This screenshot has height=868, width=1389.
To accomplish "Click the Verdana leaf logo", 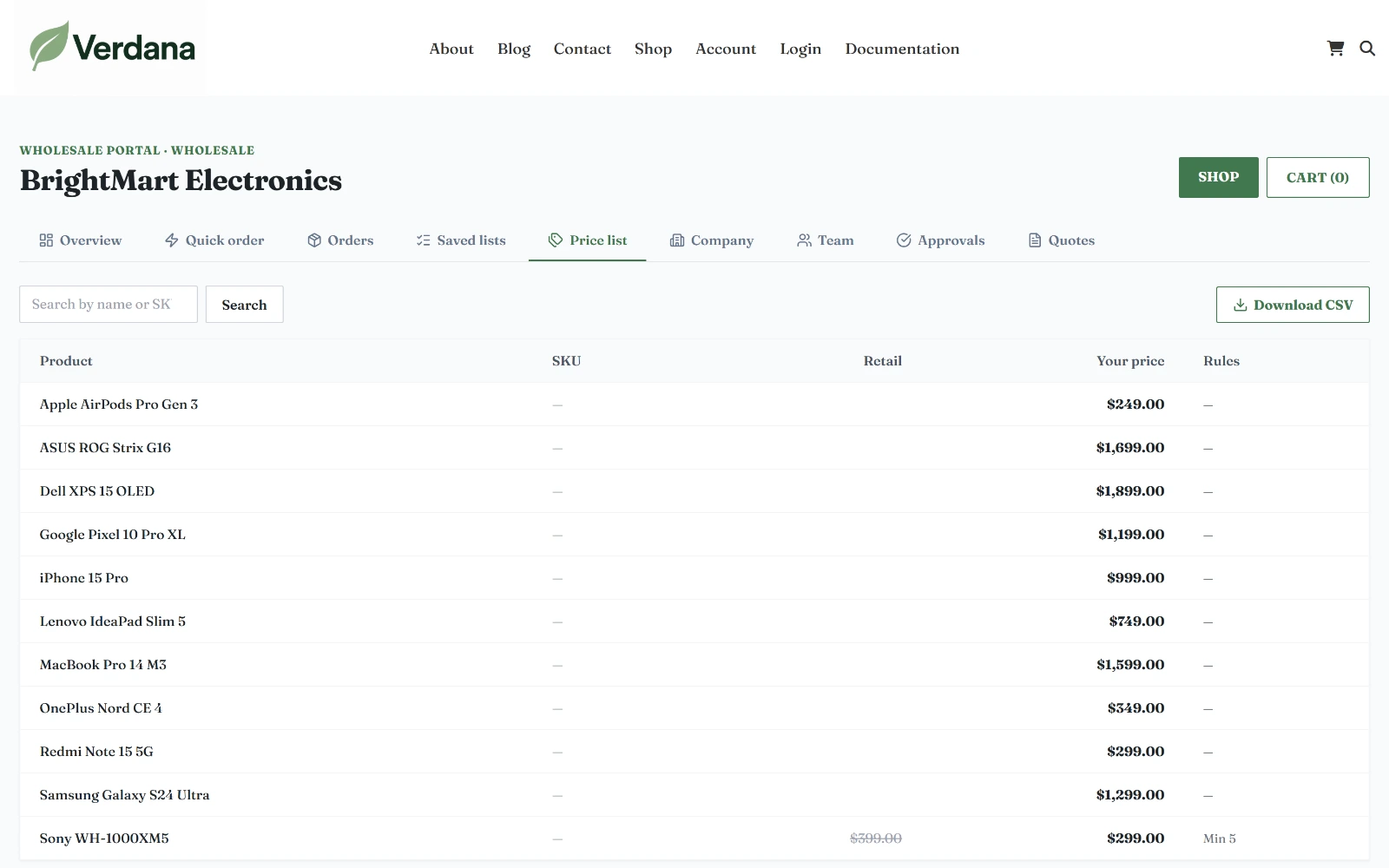I will (111, 47).
